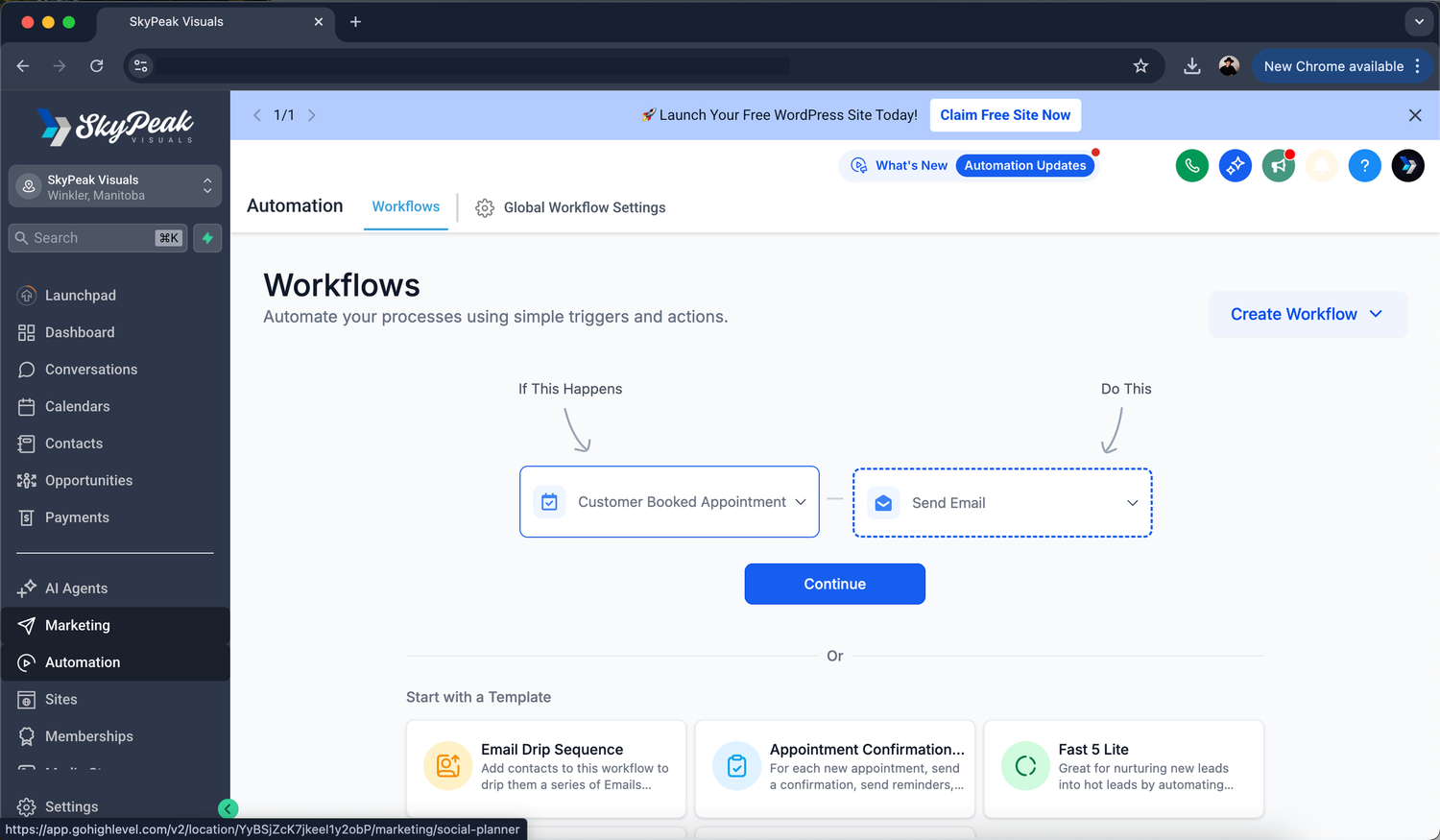Choose the Appointment Confirmation template

tap(835, 768)
